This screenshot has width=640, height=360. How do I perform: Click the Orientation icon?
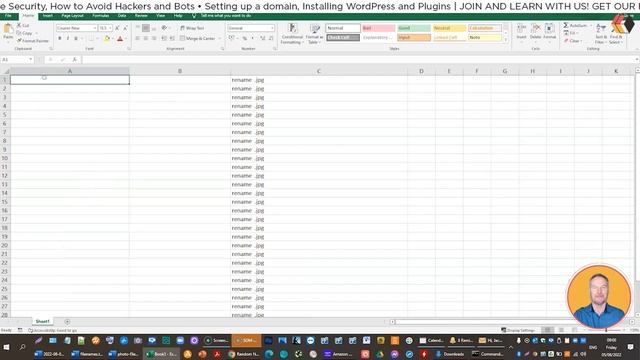point(164,28)
